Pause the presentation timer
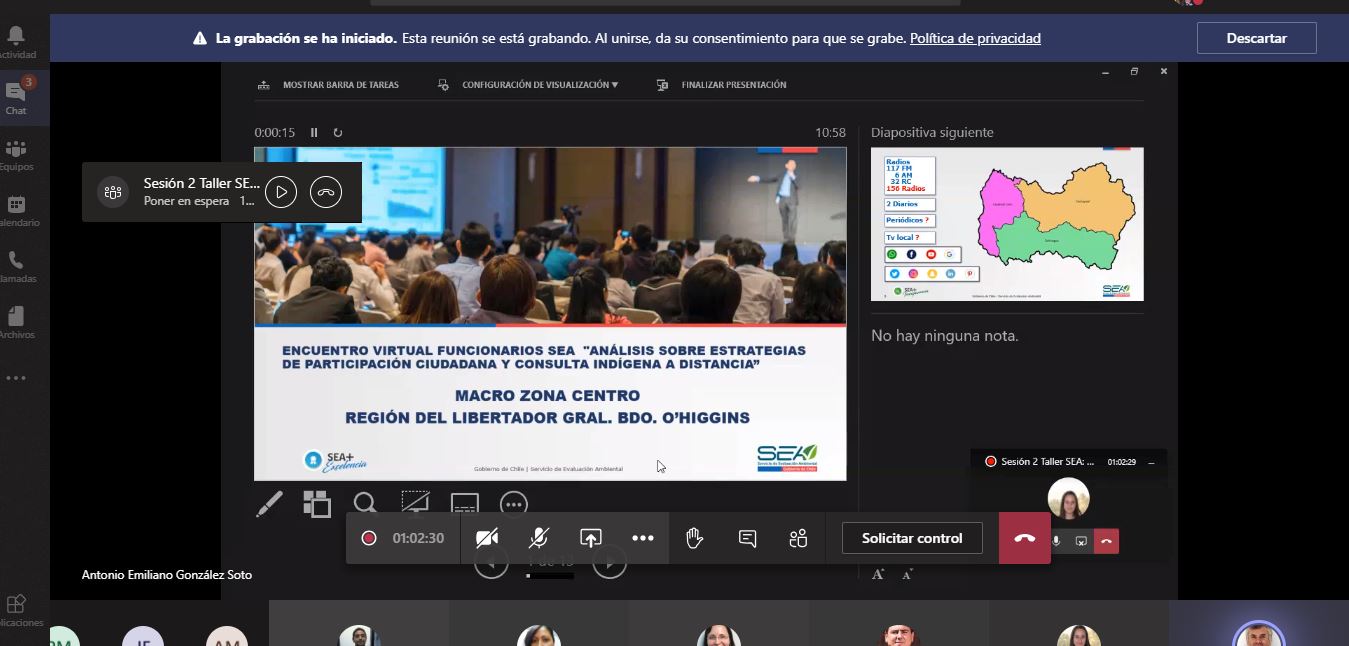 [314, 132]
